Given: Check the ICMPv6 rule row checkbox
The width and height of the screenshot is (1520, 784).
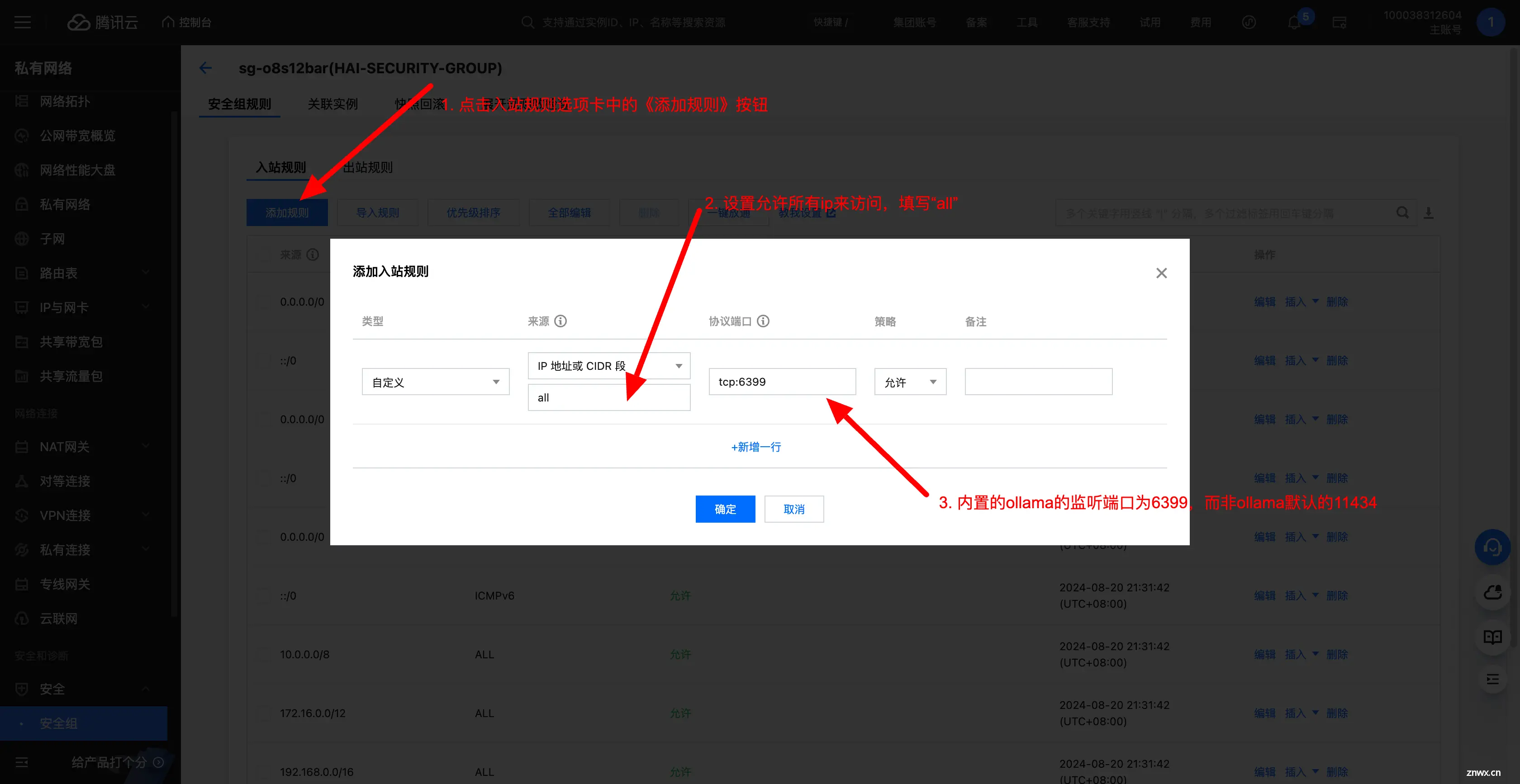Looking at the screenshot, I should 264,596.
